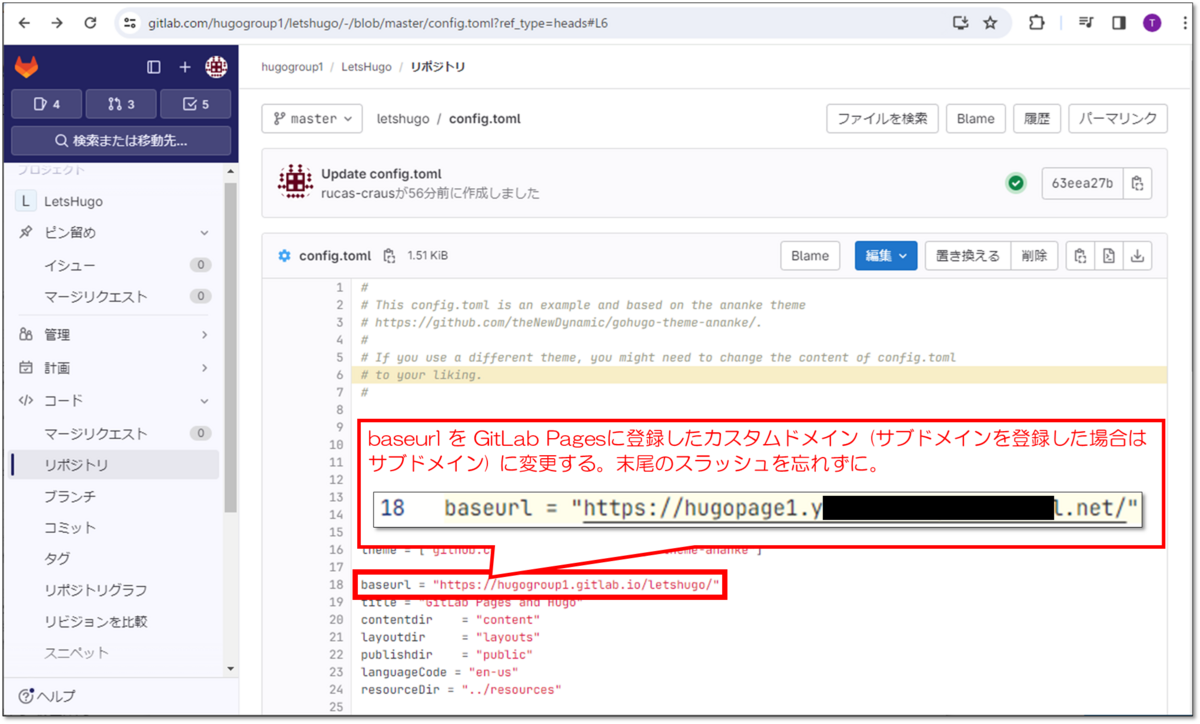
Task: Go back in browser
Action: click(24, 22)
